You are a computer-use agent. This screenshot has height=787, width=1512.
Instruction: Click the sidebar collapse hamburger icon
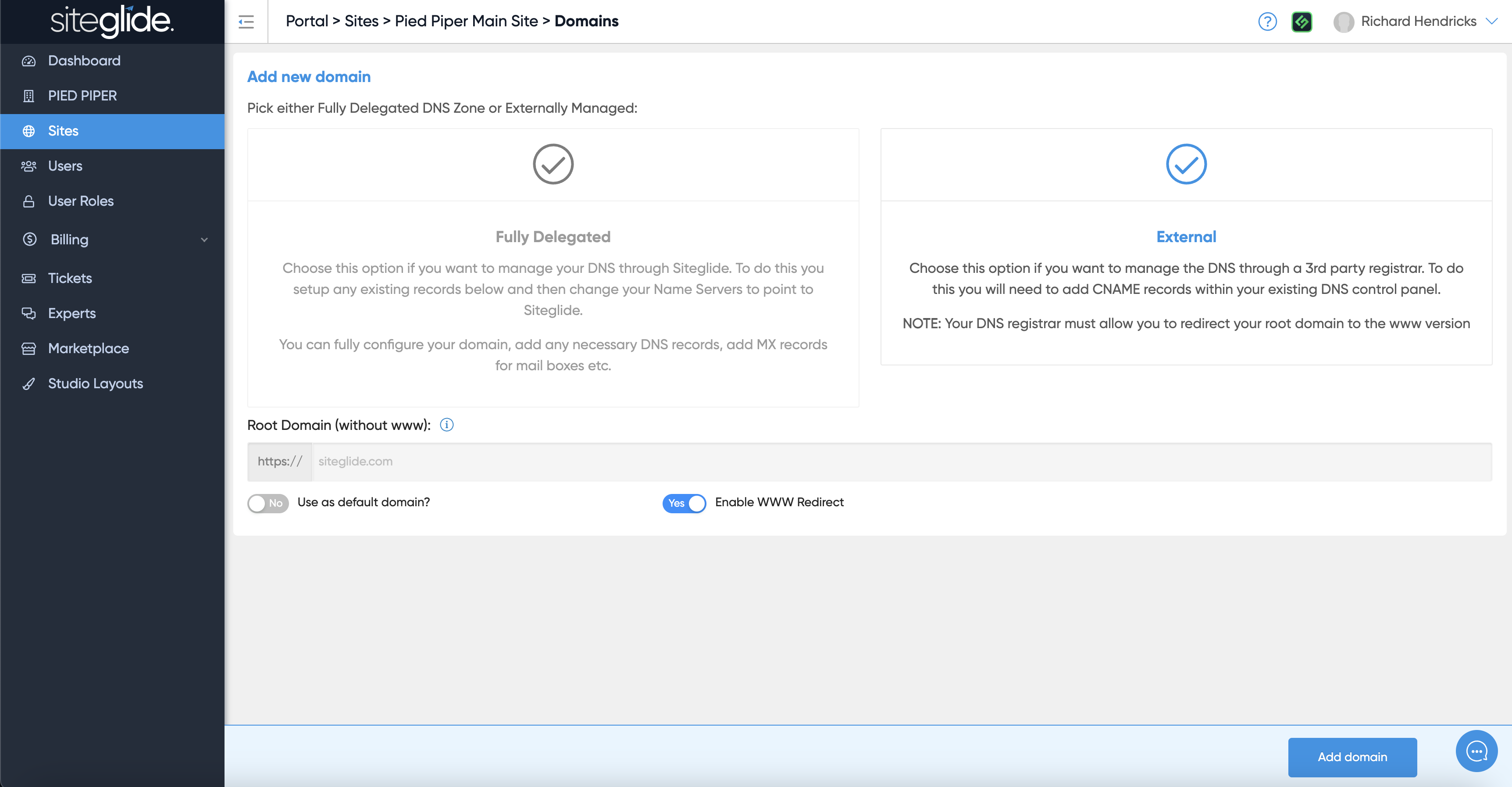(x=246, y=22)
